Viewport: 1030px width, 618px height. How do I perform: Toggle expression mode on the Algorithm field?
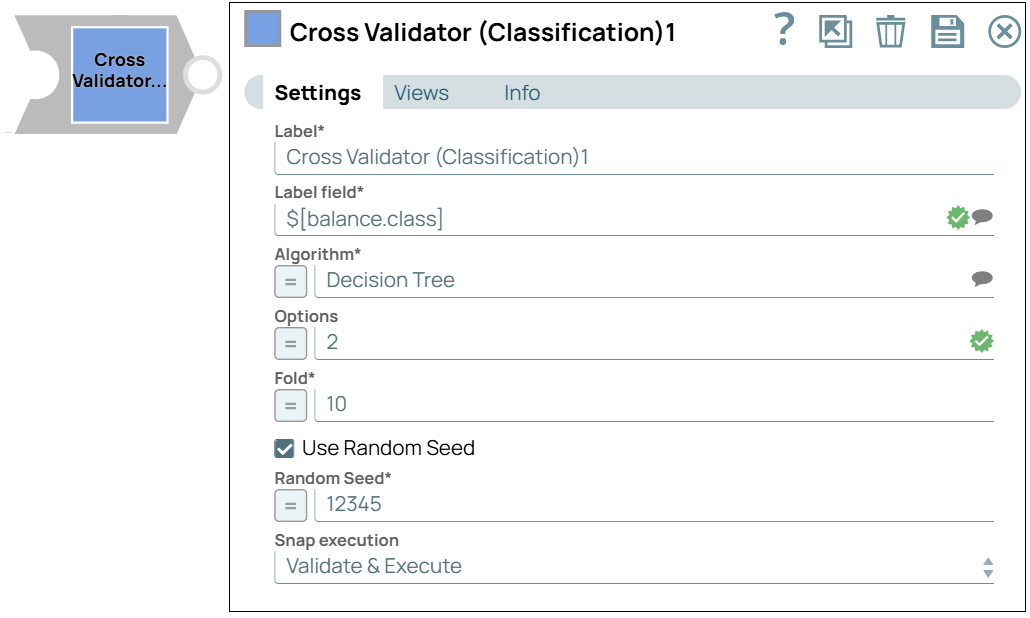290,281
